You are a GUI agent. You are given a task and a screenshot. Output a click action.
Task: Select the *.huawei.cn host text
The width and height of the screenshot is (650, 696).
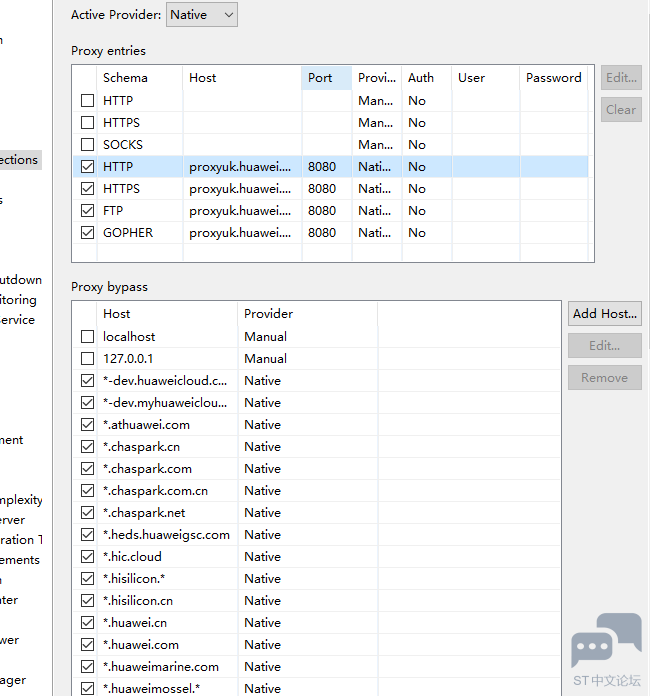pos(135,623)
